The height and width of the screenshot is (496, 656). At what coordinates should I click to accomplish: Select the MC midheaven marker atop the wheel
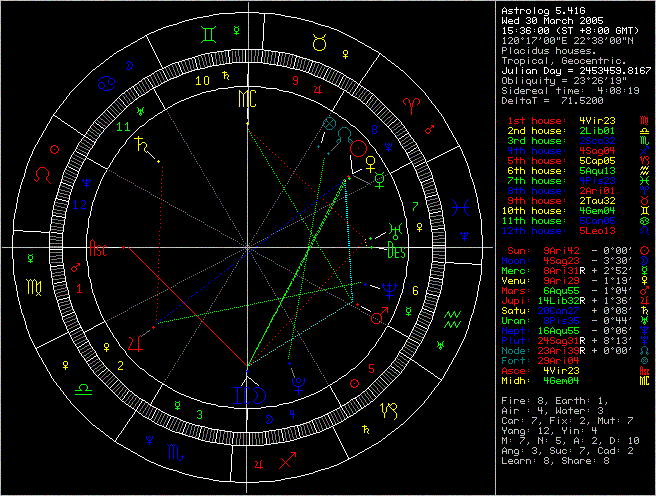click(x=246, y=99)
